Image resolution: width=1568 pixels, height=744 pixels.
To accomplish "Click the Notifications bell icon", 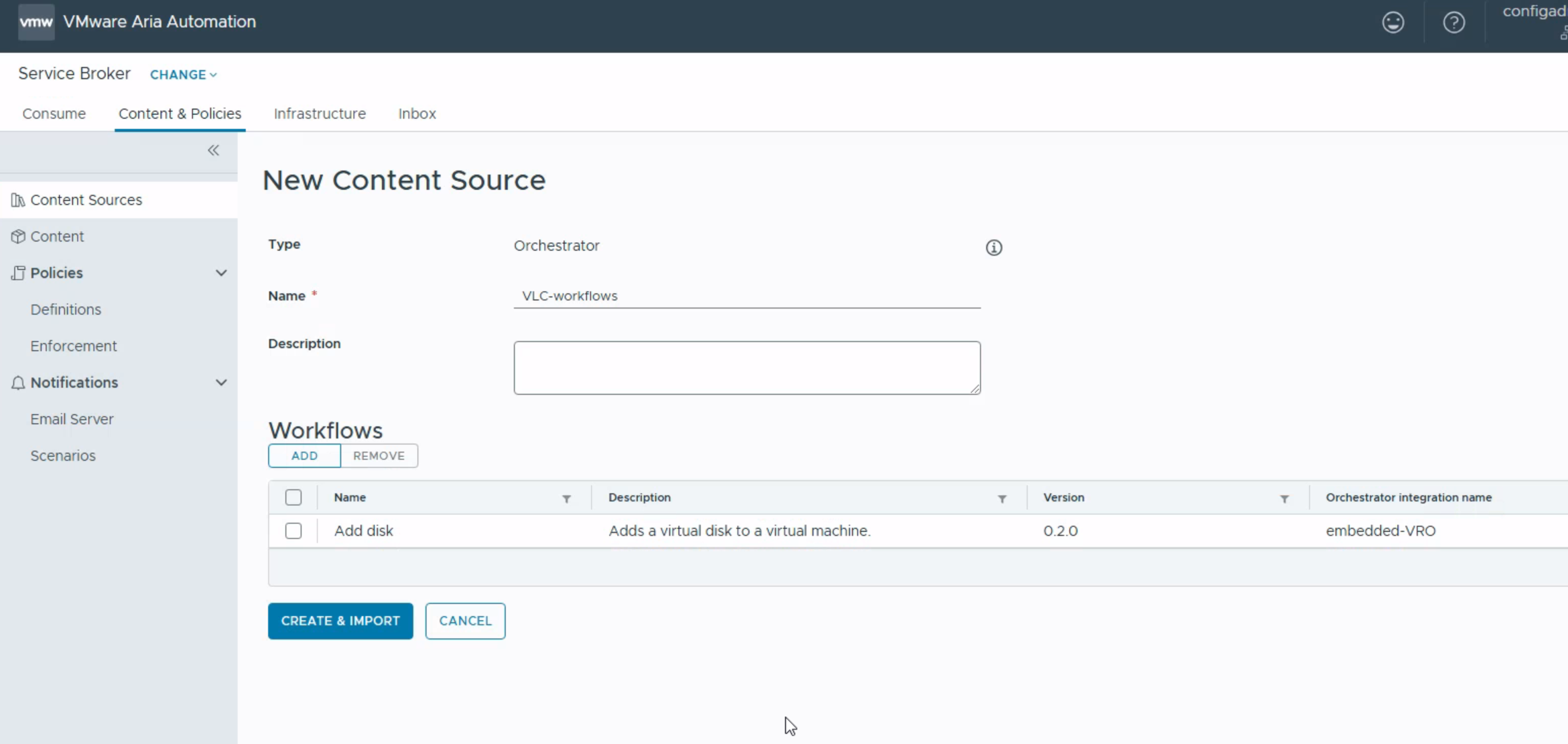I will tap(18, 383).
